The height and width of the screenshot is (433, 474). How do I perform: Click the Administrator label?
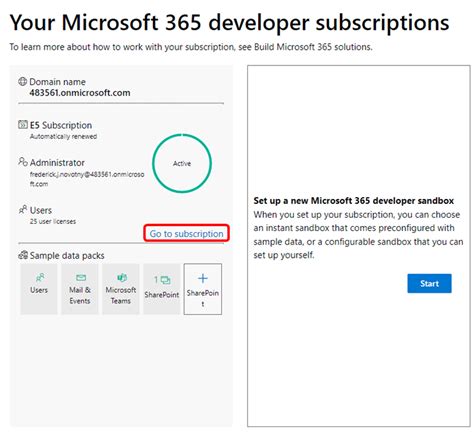[57, 163]
